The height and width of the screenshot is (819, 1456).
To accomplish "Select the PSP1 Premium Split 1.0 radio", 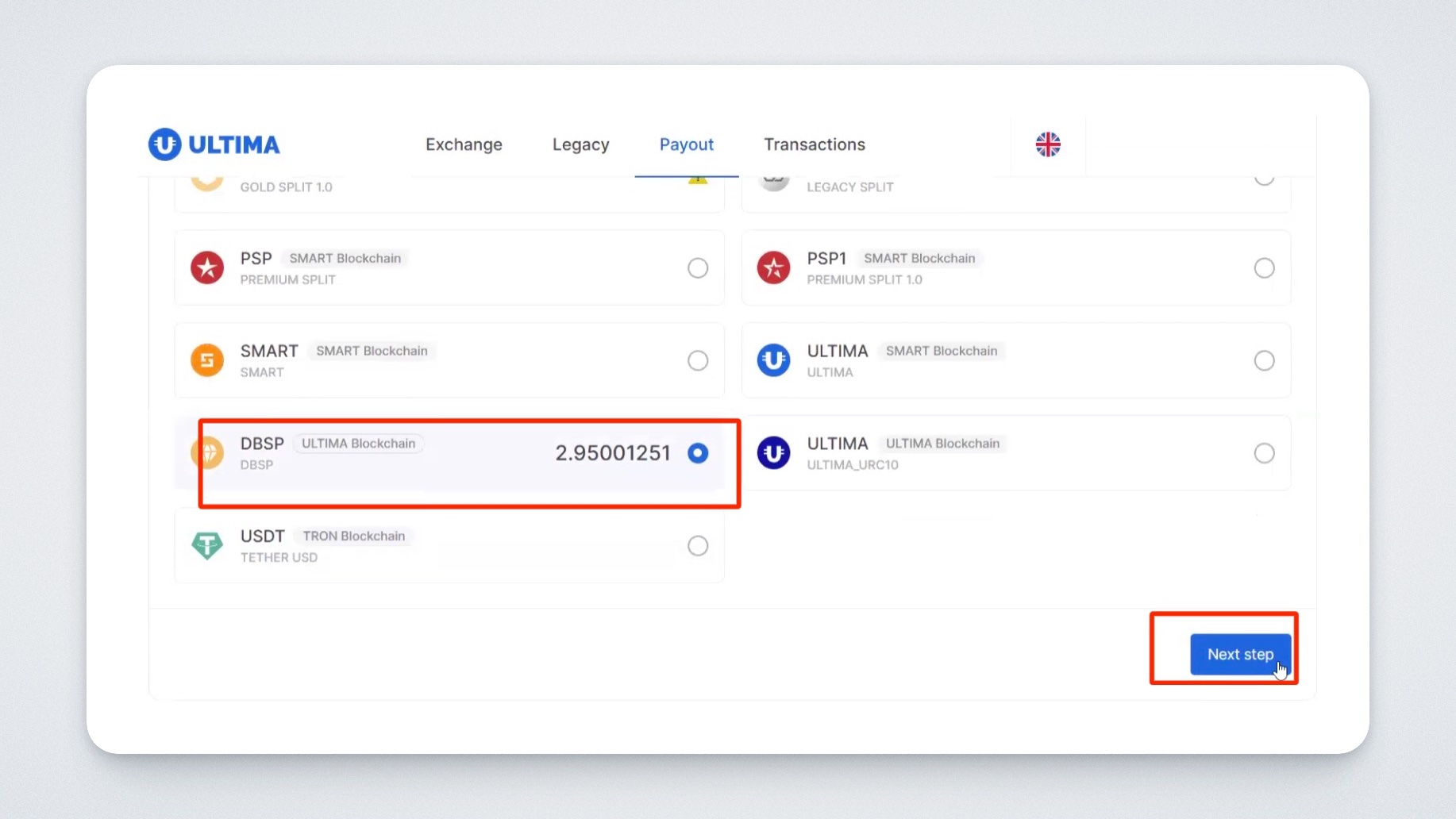I will coord(1264,268).
